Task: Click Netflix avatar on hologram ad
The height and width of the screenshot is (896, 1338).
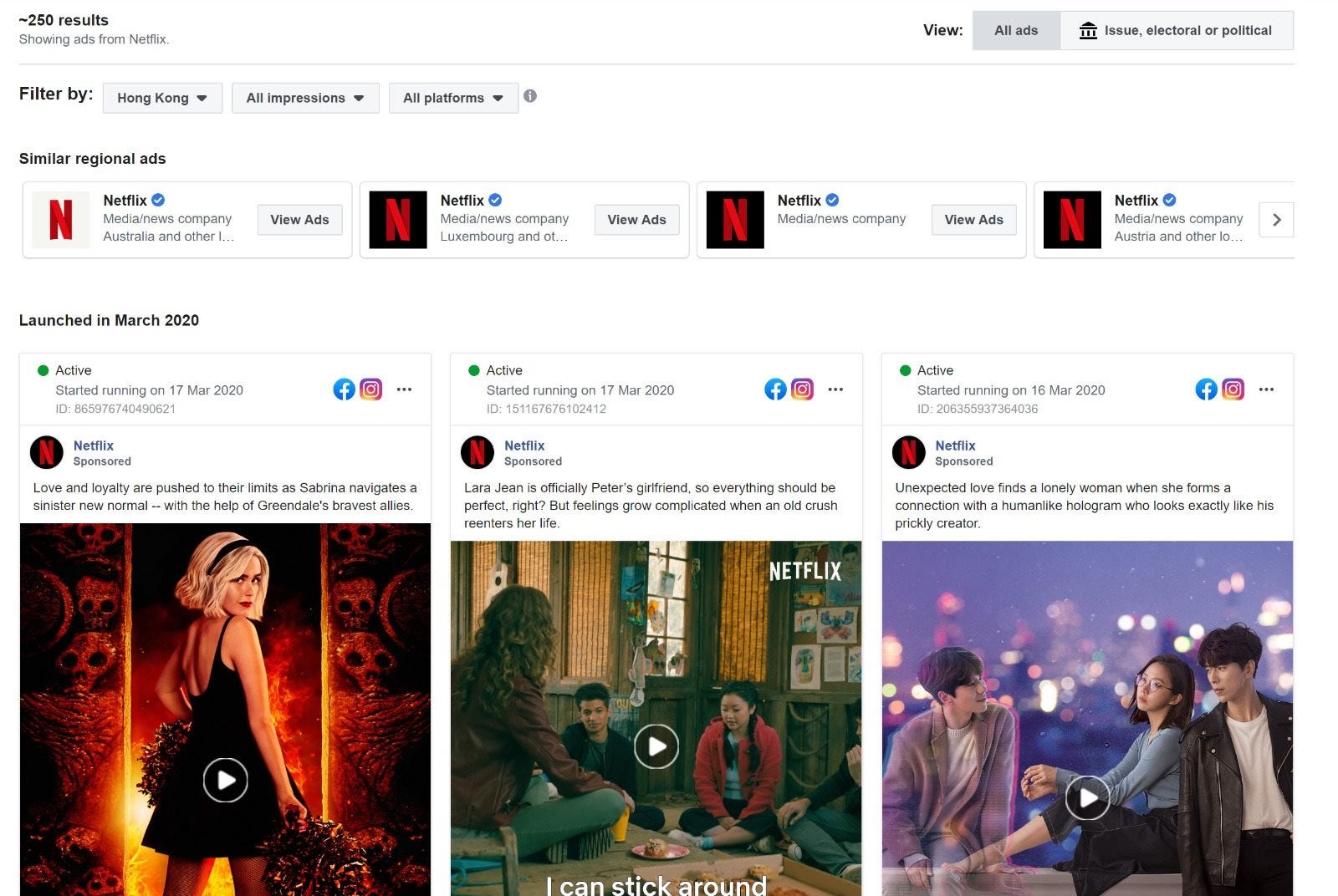Action: [909, 452]
